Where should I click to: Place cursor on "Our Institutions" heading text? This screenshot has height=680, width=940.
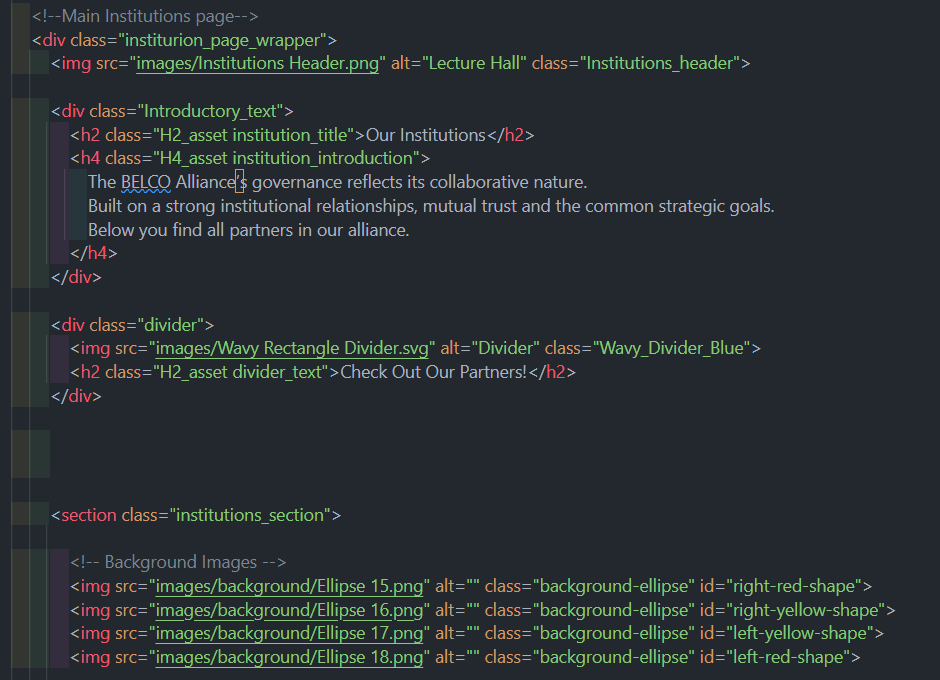coord(425,135)
